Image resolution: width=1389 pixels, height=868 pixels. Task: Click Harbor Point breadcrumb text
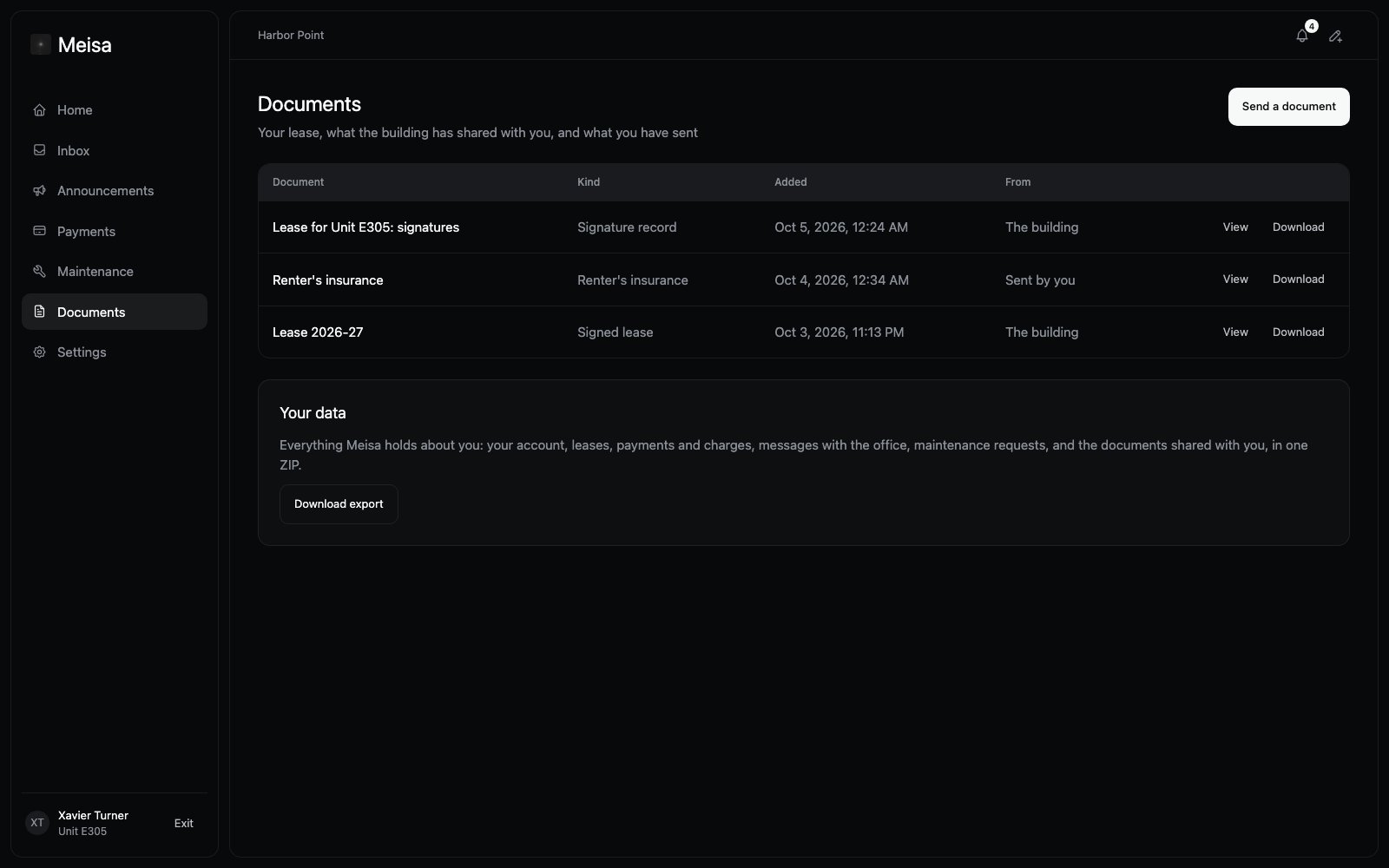[291, 36]
